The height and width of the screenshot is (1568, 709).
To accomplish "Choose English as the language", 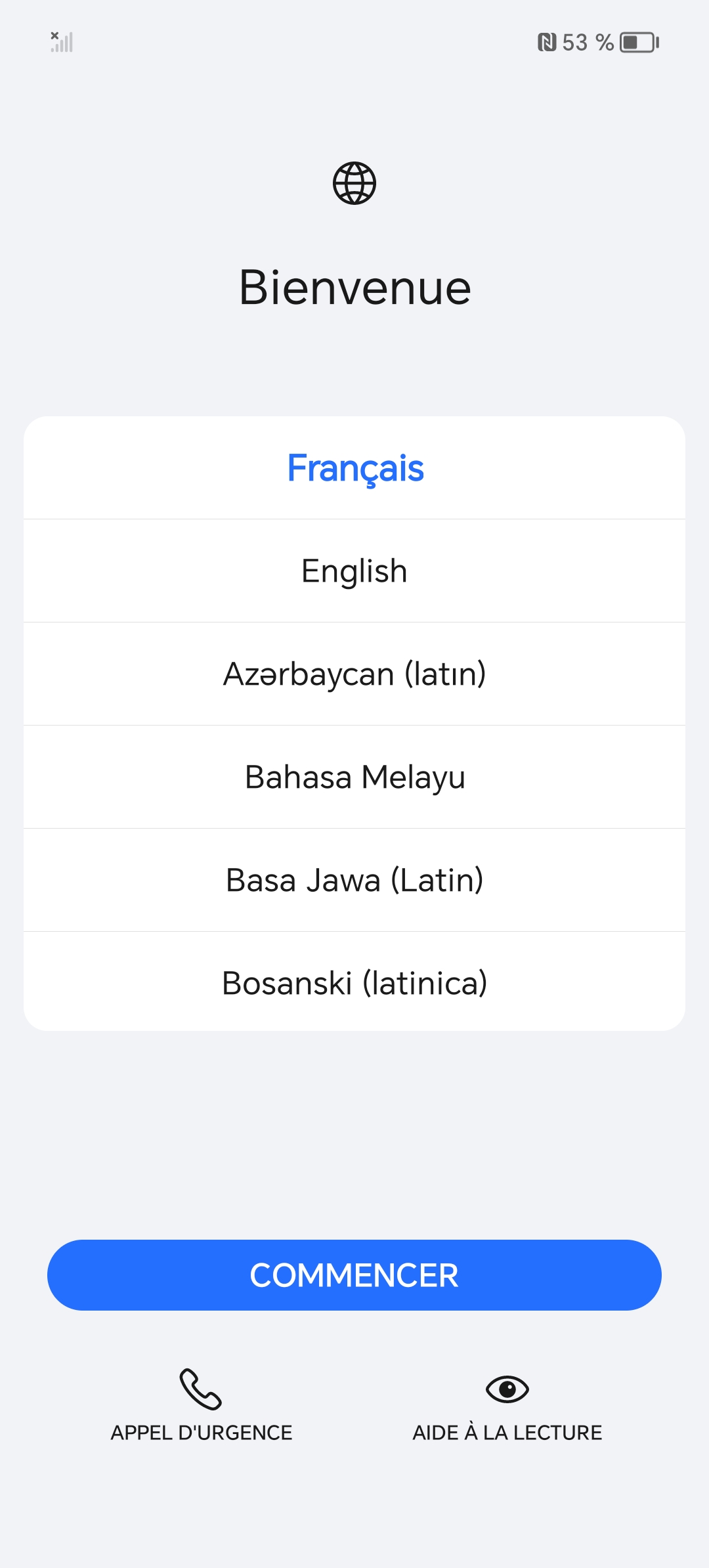I will tap(354, 571).
